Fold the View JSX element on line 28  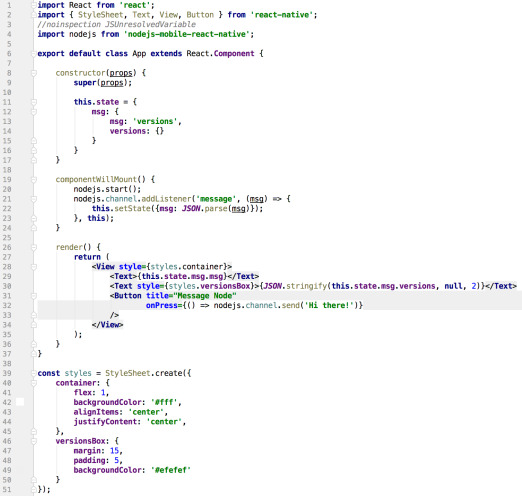[x=34, y=267]
